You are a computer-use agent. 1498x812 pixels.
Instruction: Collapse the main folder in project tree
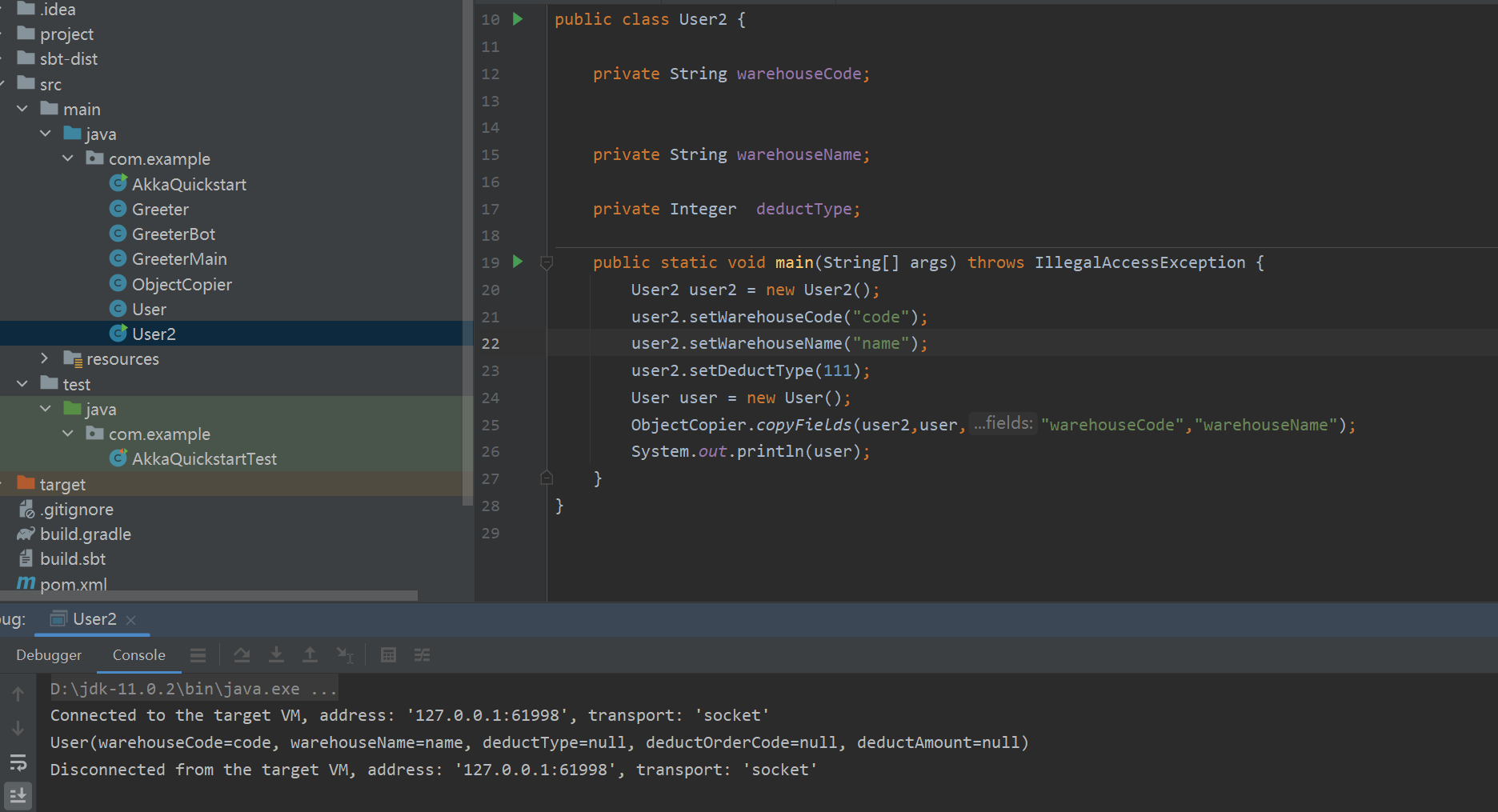(22, 109)
